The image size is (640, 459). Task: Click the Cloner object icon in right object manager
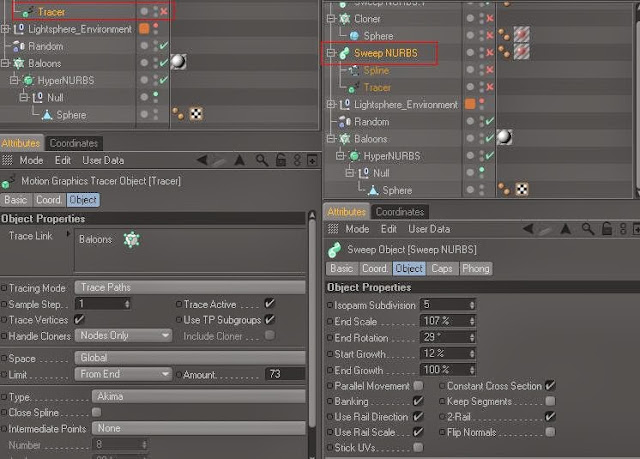pyautogui.click(x=345, y=19)
